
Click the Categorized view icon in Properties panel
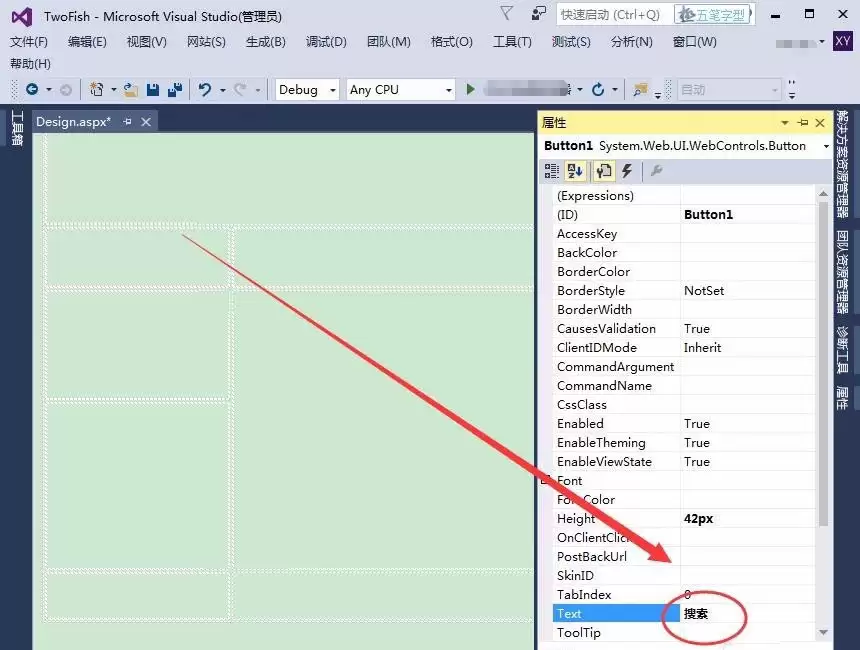click(551, 171)
